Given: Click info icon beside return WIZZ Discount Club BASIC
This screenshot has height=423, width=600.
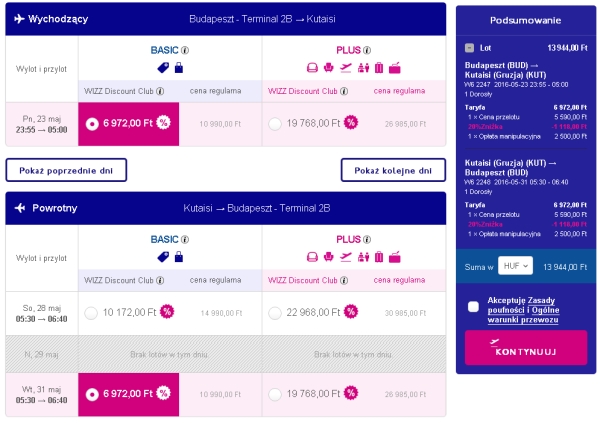Looking at the screenshot, I should [x=160, y=280].
